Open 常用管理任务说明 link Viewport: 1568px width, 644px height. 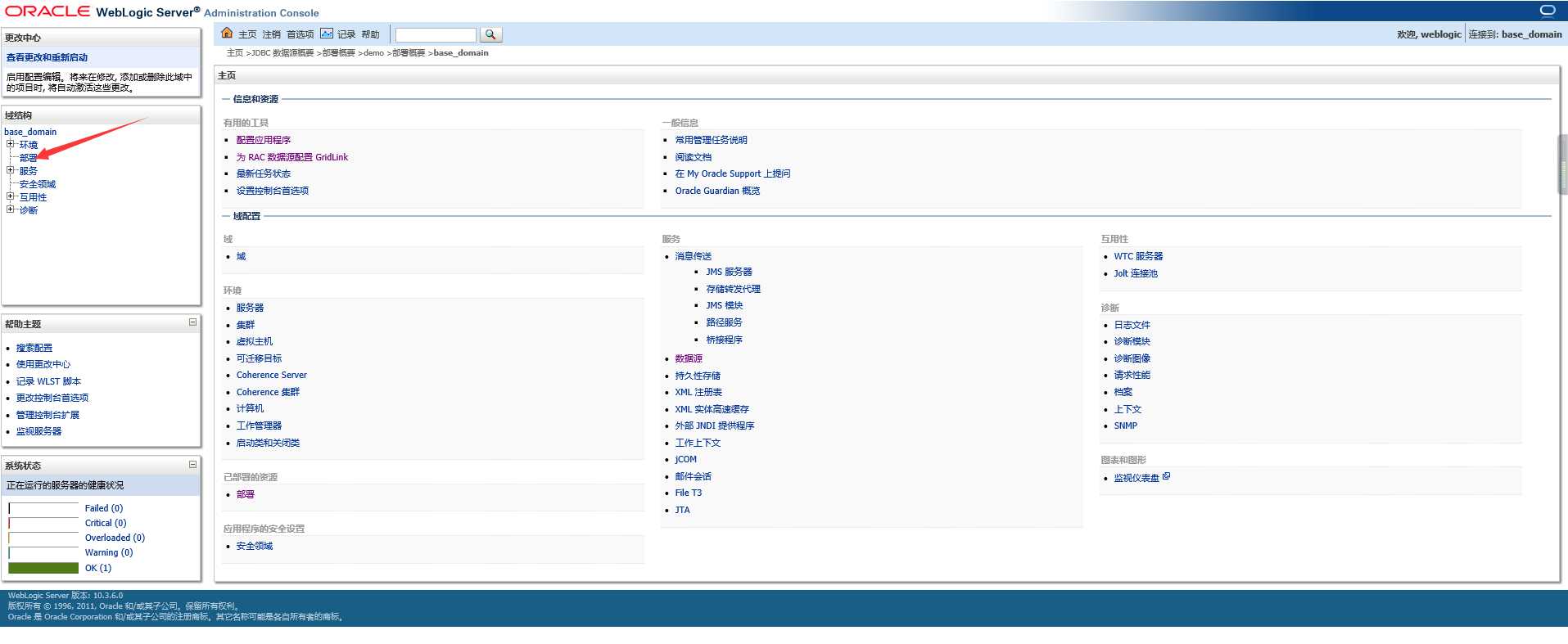click(x=711, y=140)
